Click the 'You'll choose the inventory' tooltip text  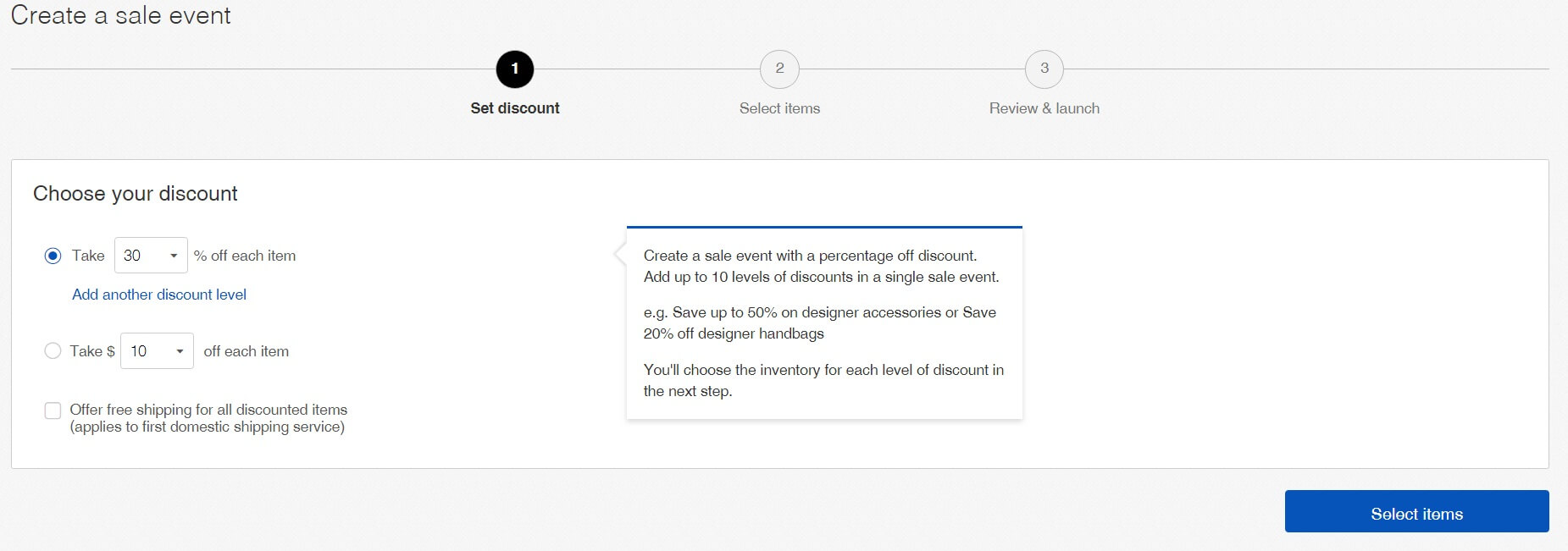(823, 380)
